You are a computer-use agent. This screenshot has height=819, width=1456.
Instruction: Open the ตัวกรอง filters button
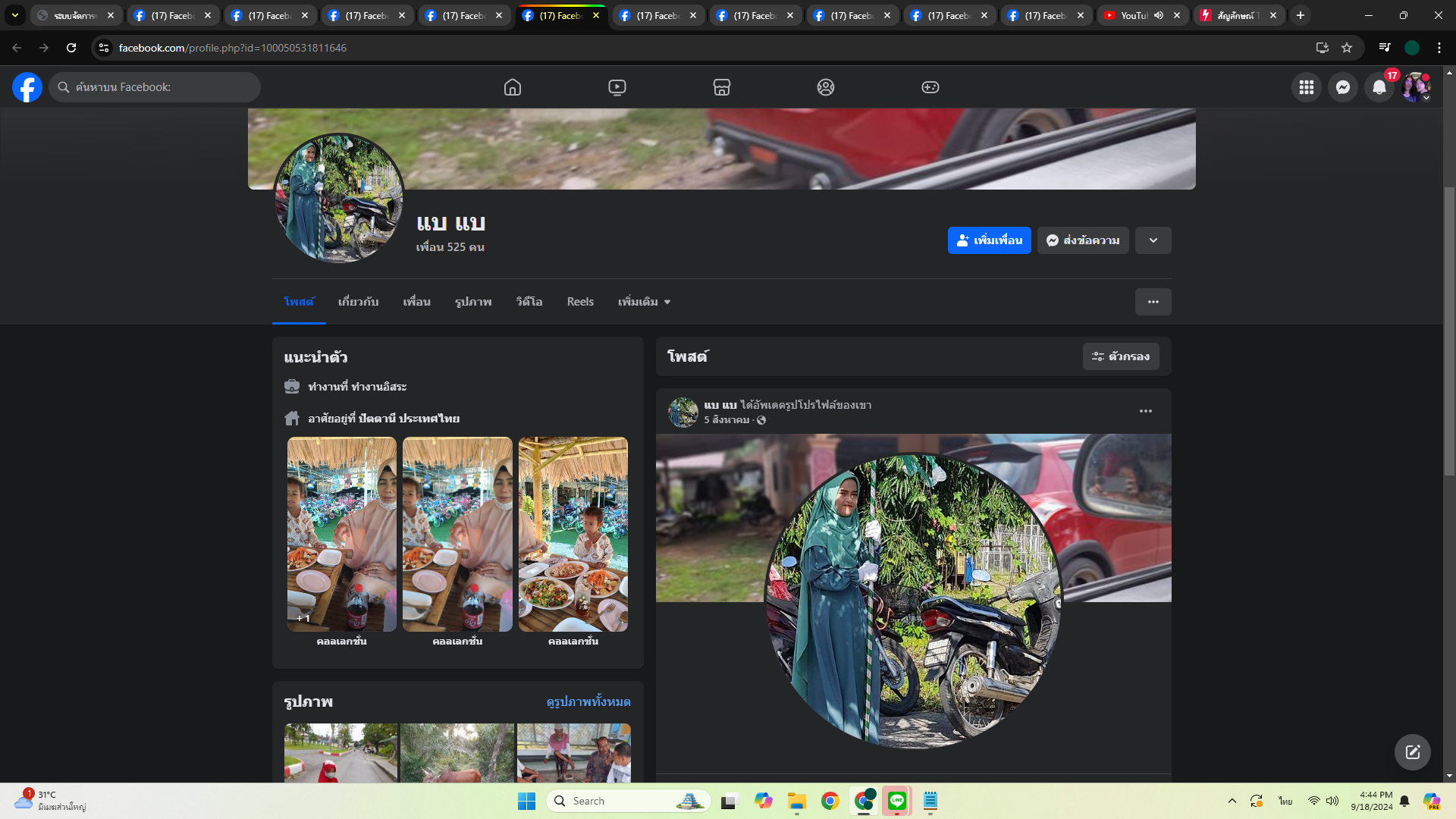1121,356
